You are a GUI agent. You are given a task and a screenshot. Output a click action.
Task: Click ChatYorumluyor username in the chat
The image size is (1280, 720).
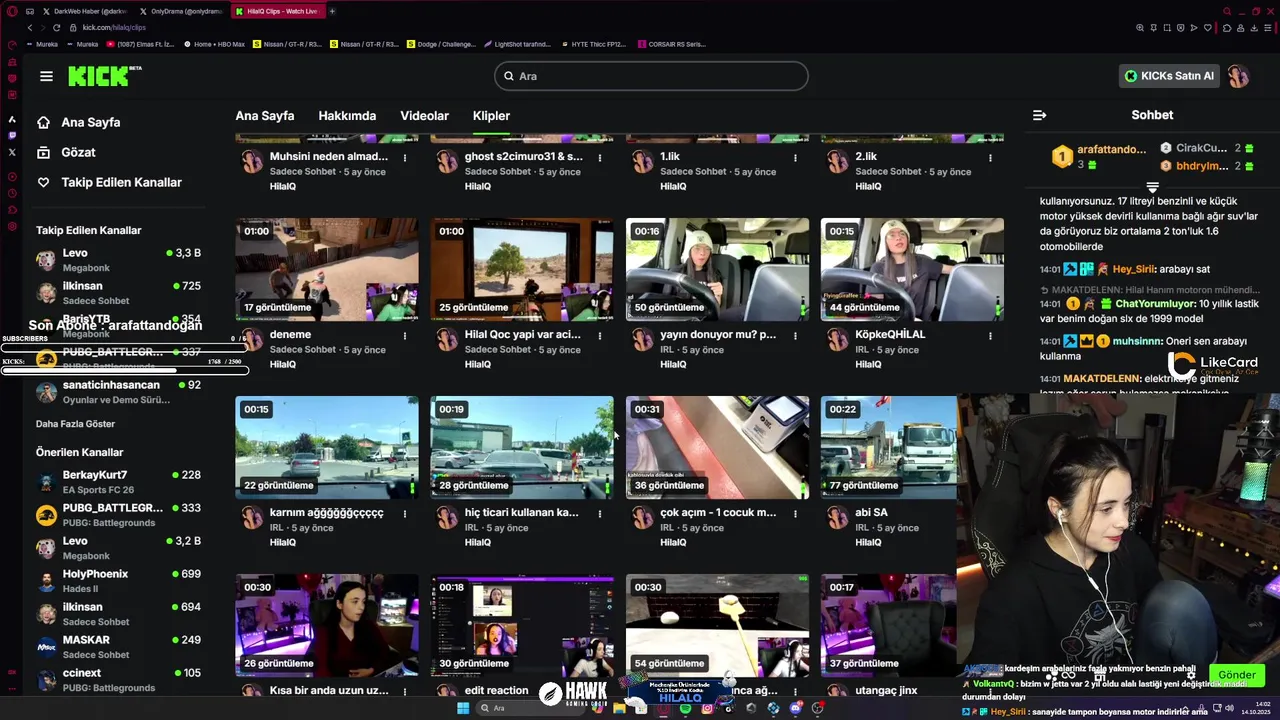click(1155, 303)
